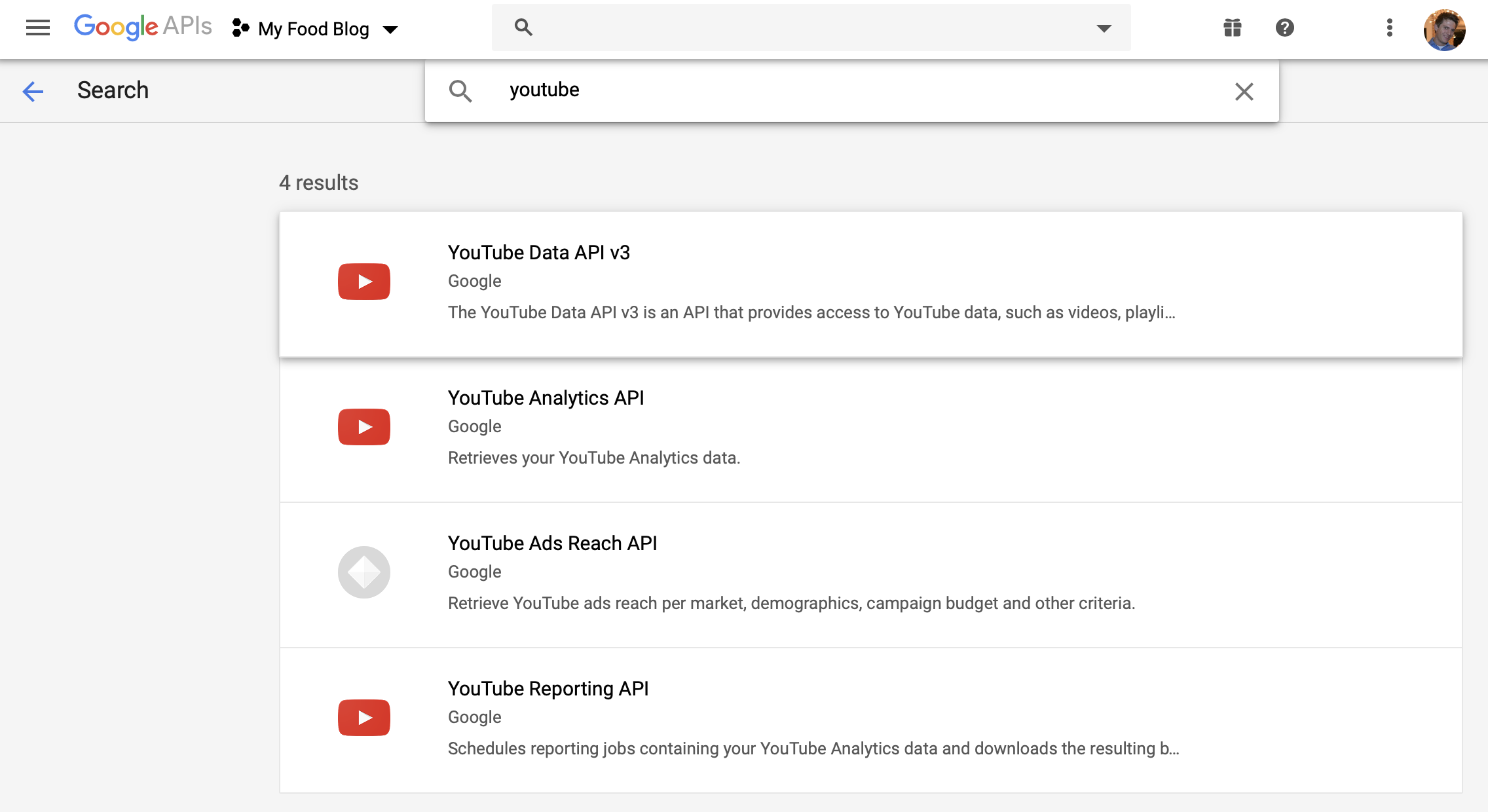The height and width of the screenshot is (812, 1488).
Task: Open the gift free trial icon
Action: 1233,28
